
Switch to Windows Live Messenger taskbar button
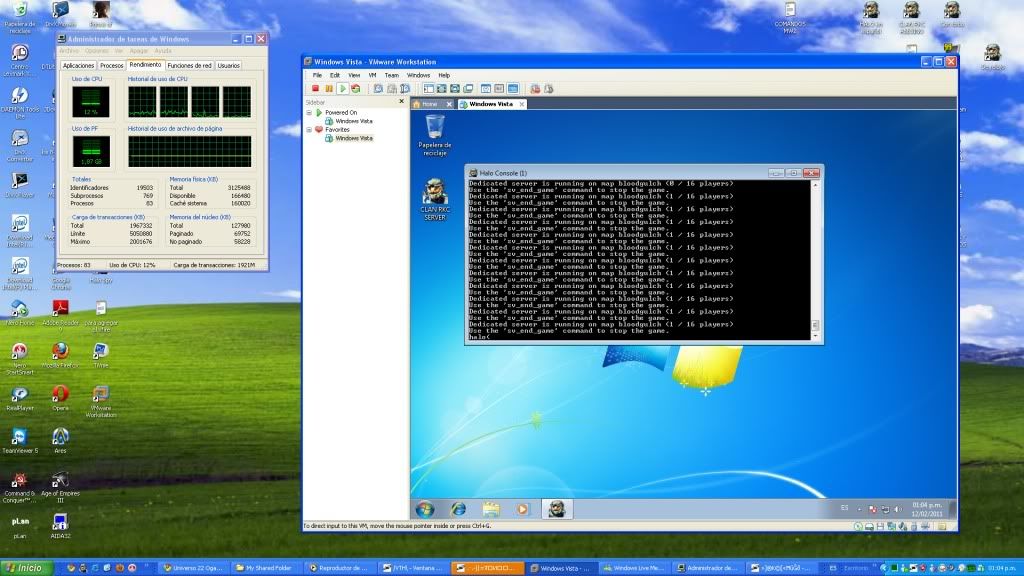633,568
